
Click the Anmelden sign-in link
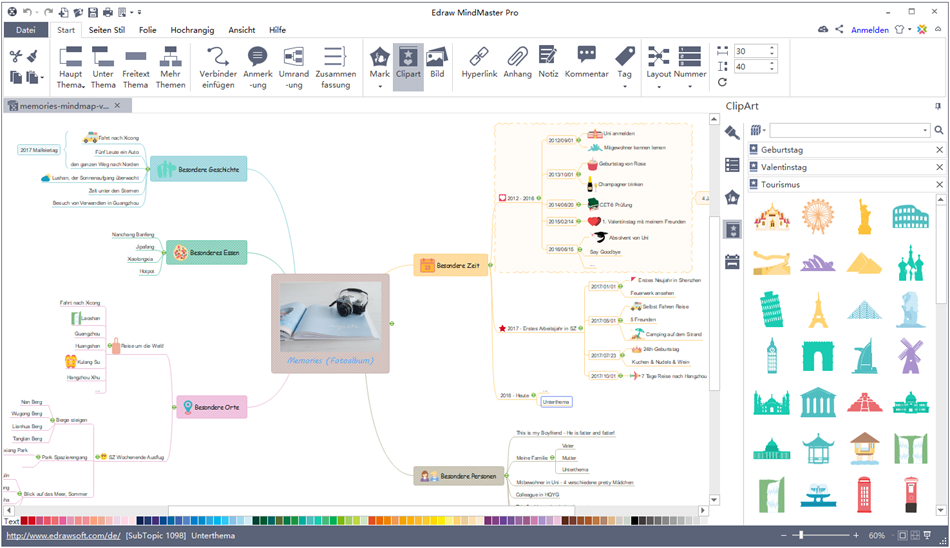(x=869, y=30)
